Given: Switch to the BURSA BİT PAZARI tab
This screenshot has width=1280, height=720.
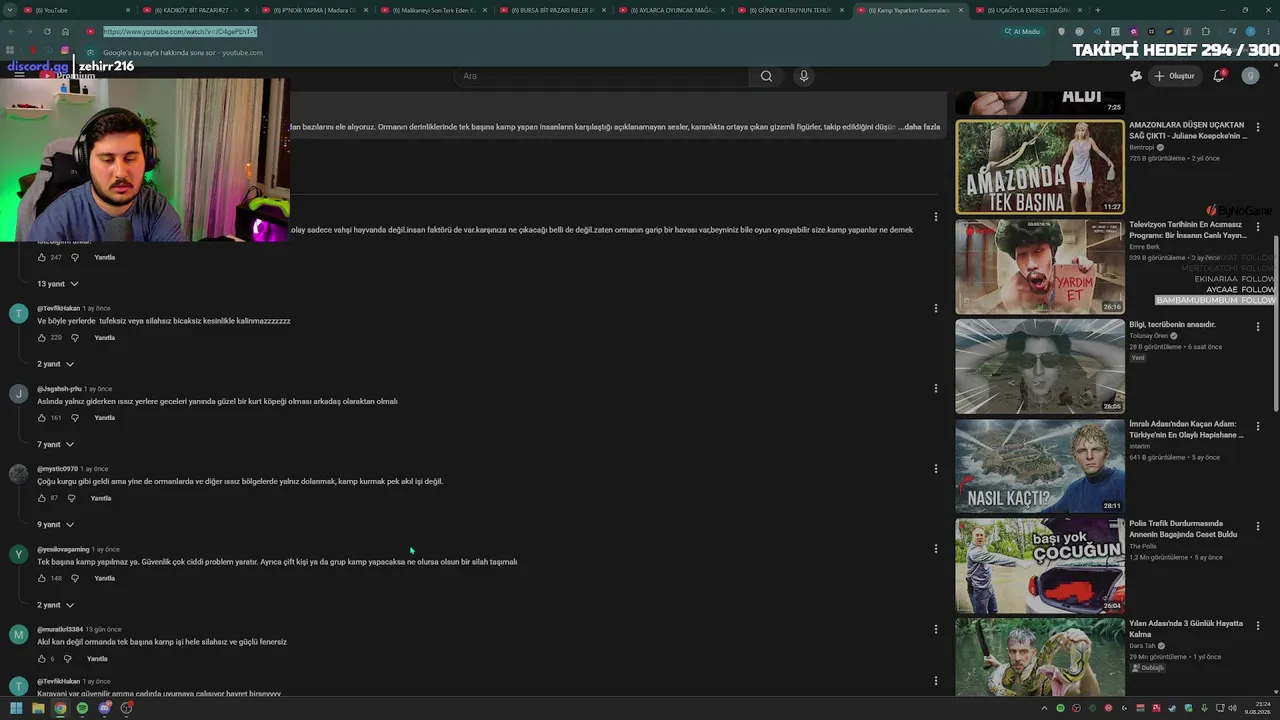Looking at the screenshot, I should click(x=550, y=10).
